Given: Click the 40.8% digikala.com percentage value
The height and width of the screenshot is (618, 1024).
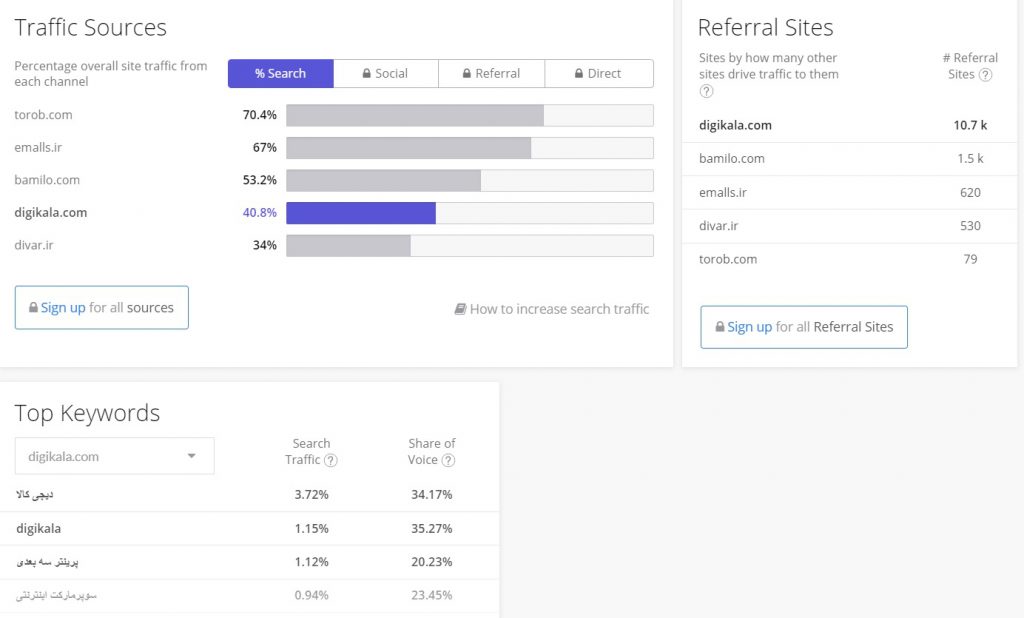Looking at the screenshot, I should tap(260, 213).
